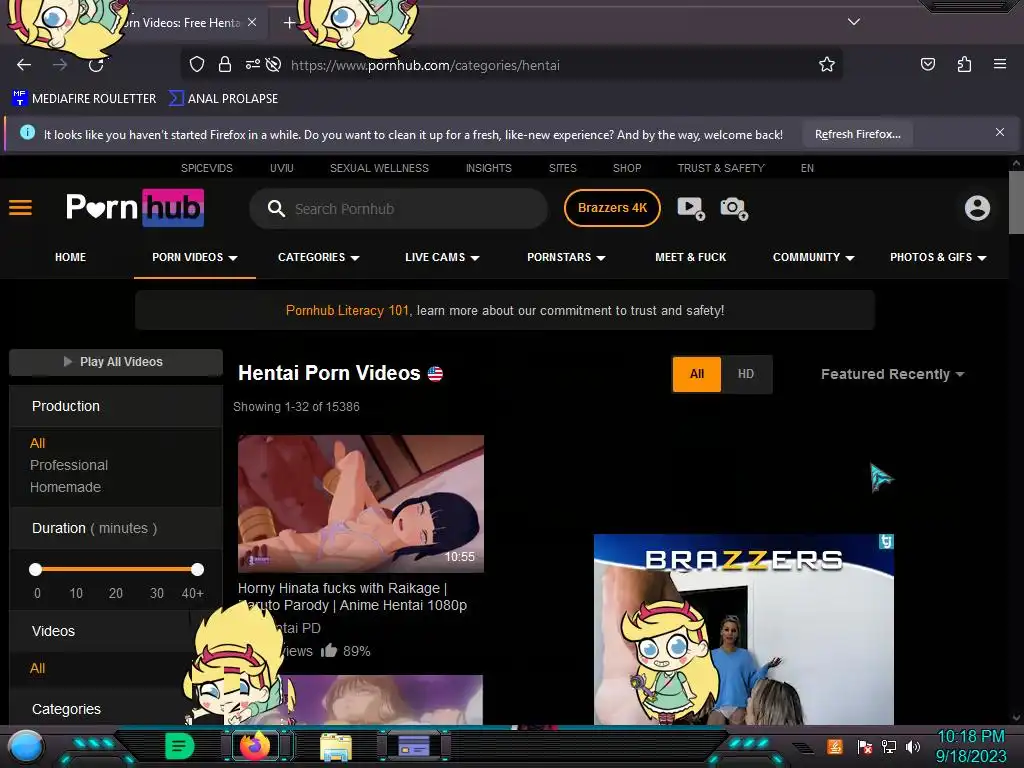Open the INSIGHTS top link

click(488, 168)
